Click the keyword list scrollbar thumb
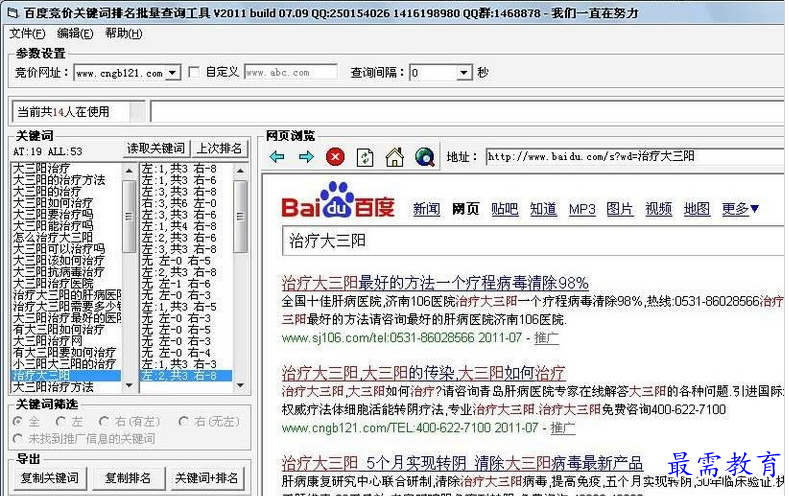 point(129,217)
